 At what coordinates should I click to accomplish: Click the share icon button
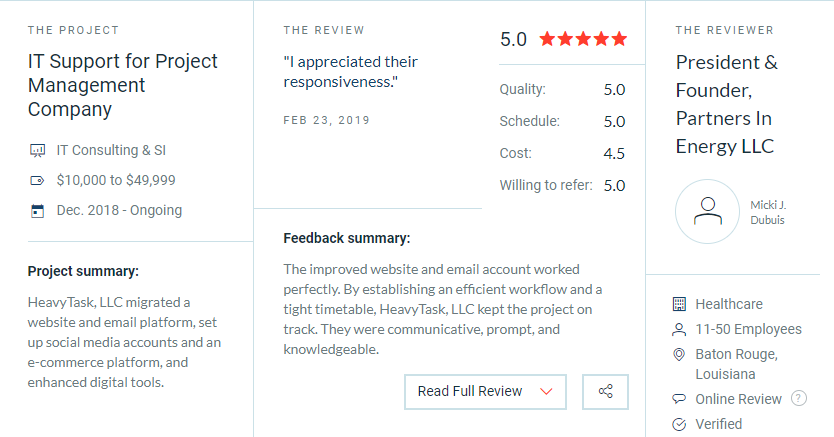605,392
